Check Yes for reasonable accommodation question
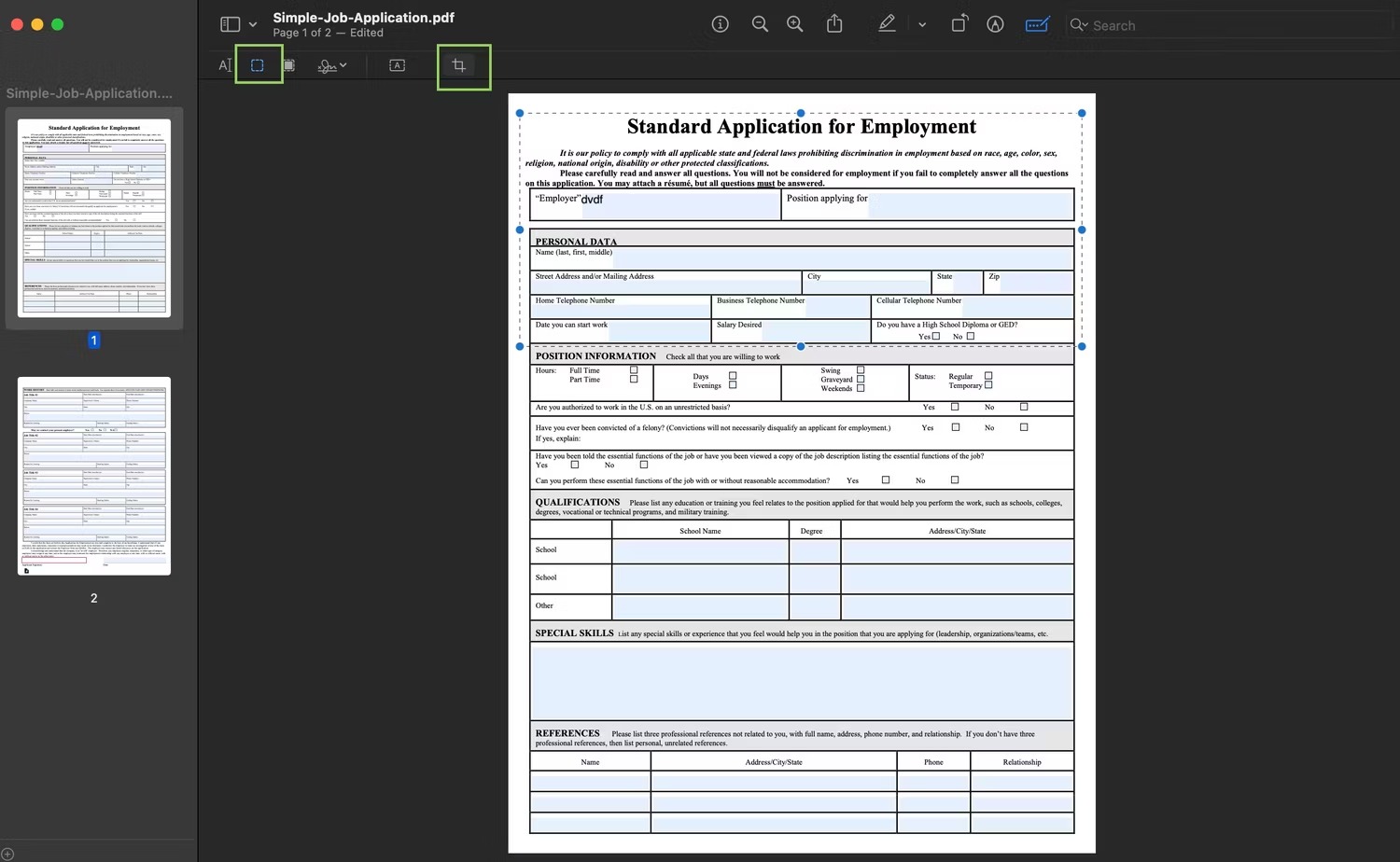This screenshot has height=862, width=1400. coord(886,480)
